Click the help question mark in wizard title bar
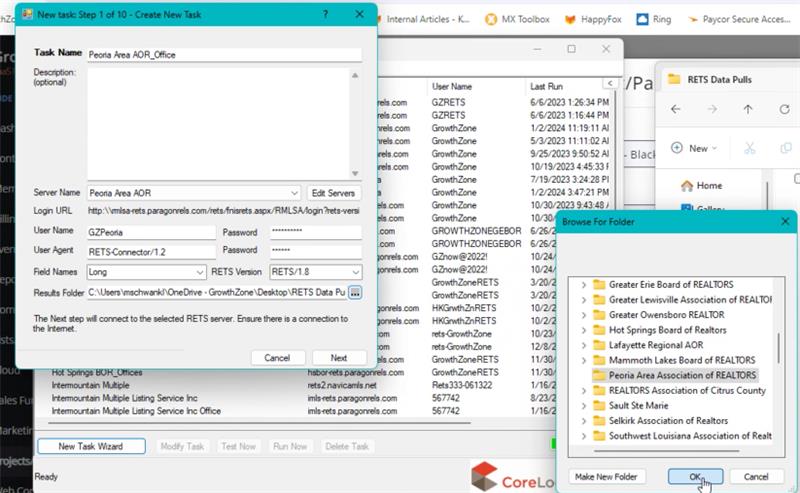 tap(325, 15)
